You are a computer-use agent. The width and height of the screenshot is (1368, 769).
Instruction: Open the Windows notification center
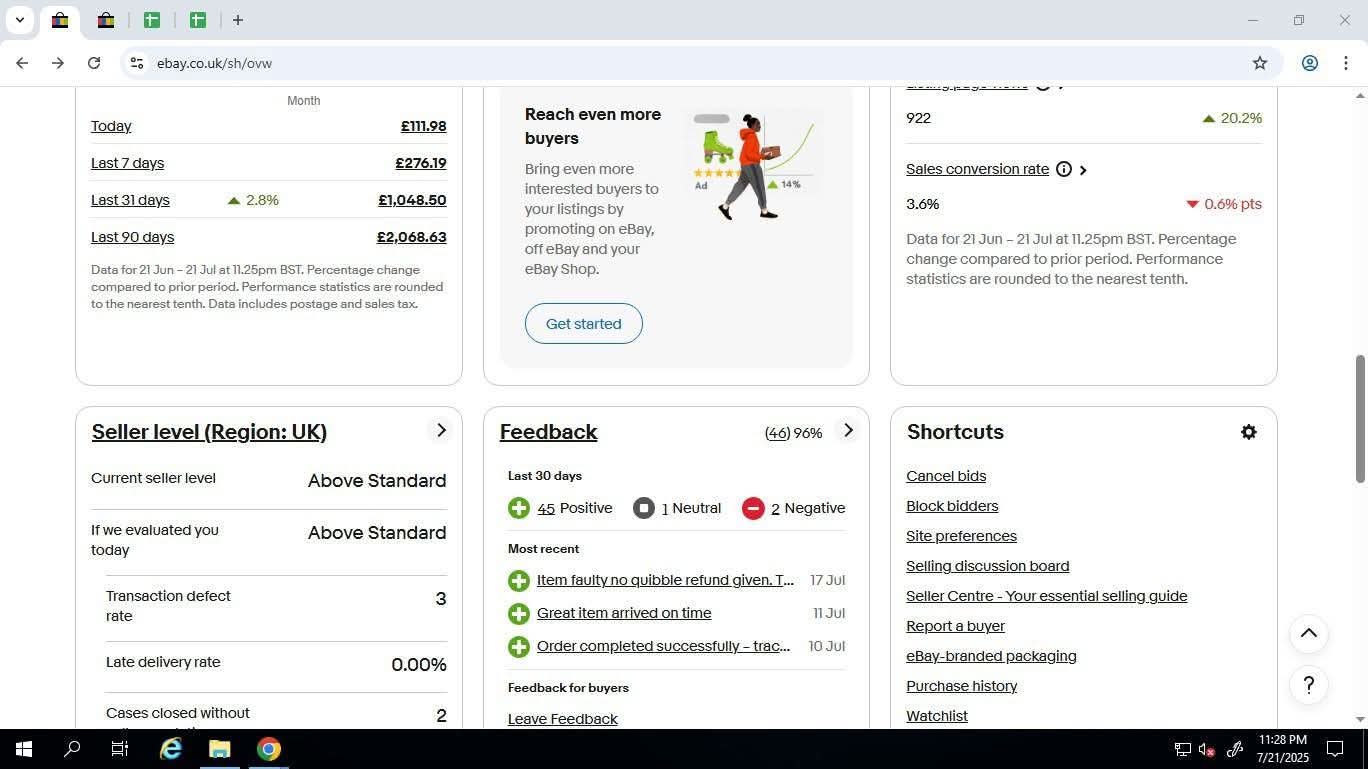[x=1335, y=749]
